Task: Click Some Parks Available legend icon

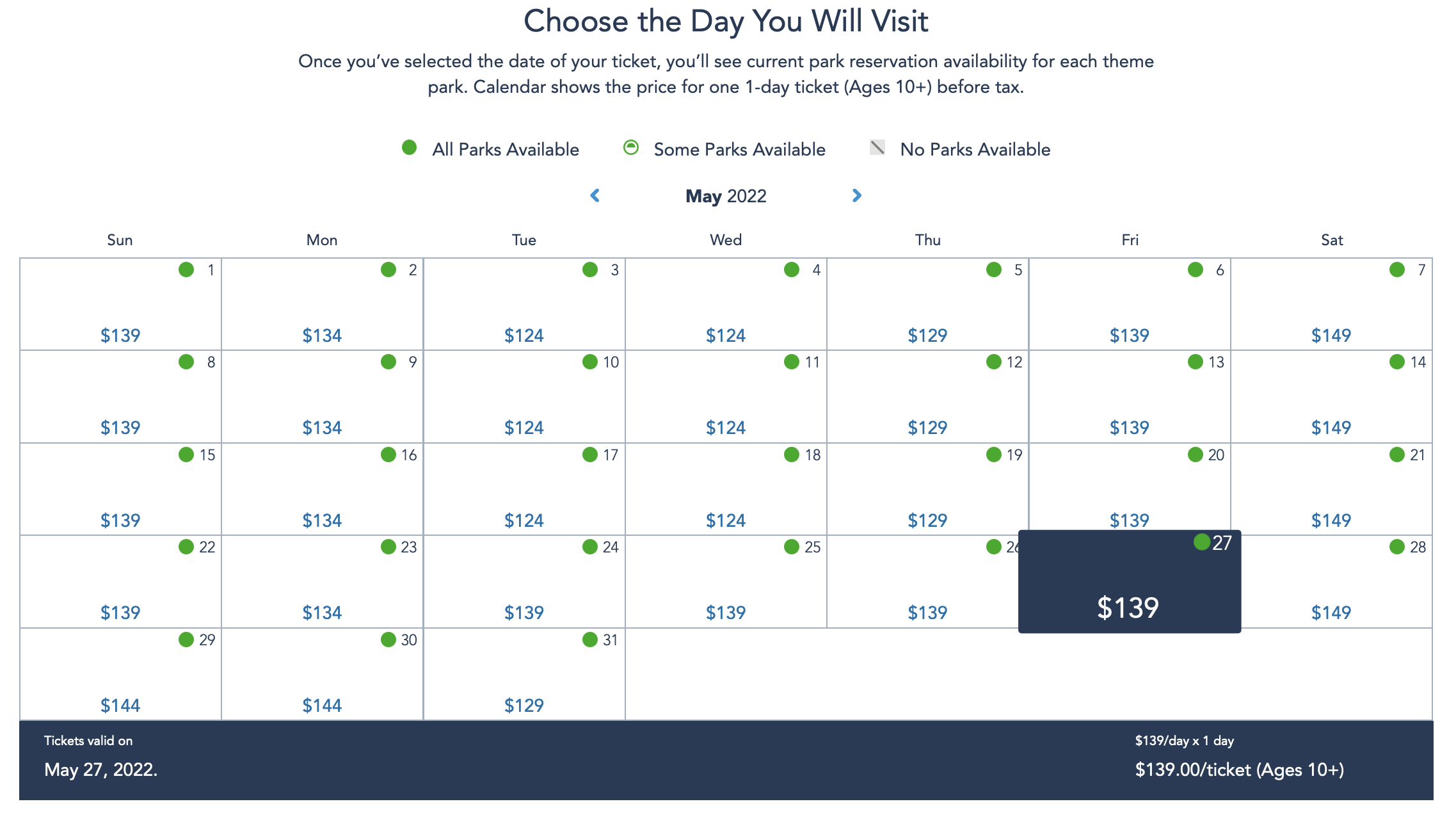Action: coord(631,148)
